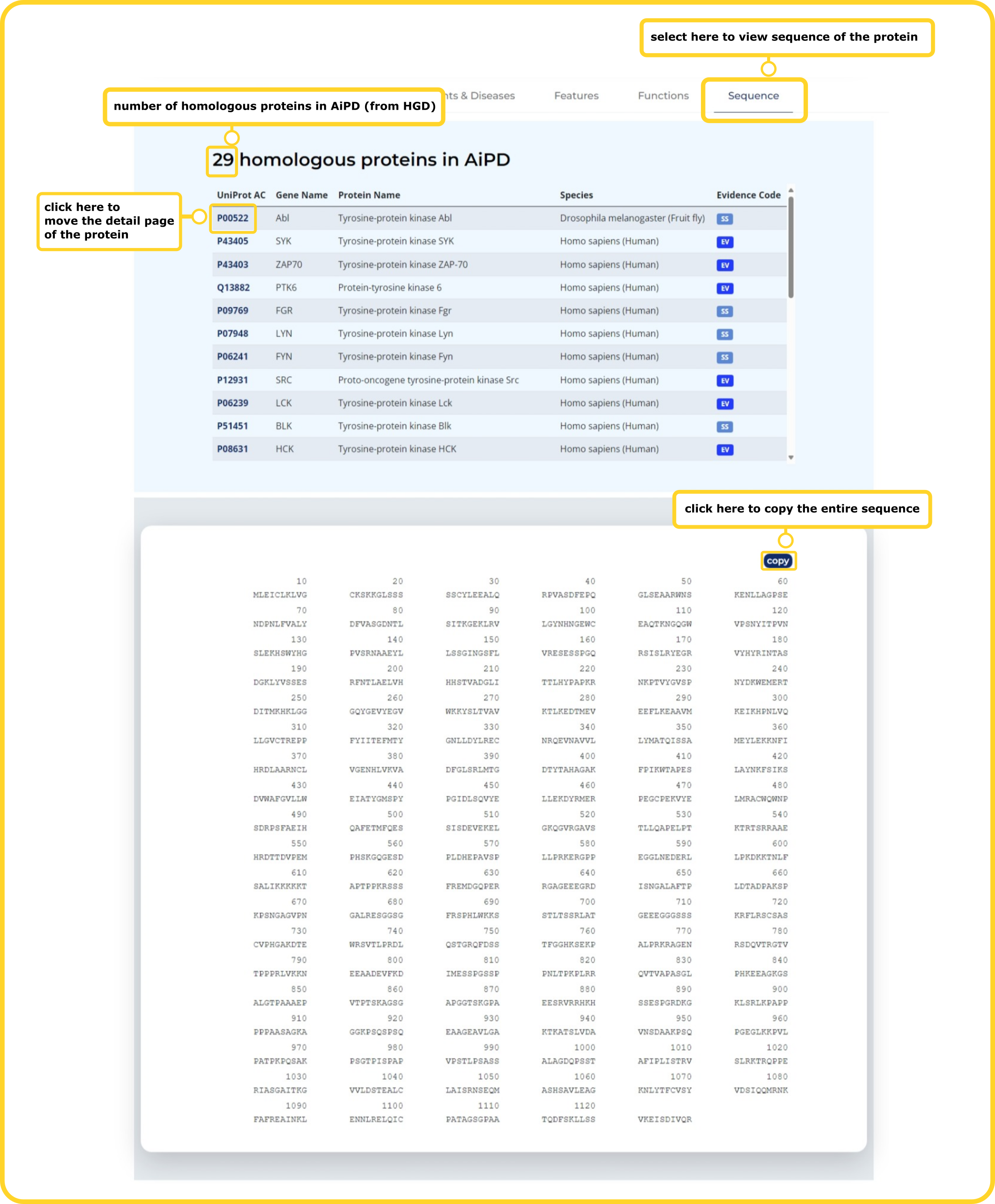The image size is (995, 1204).
Task: Open the Sequence tab
Action: click(753, 96)
